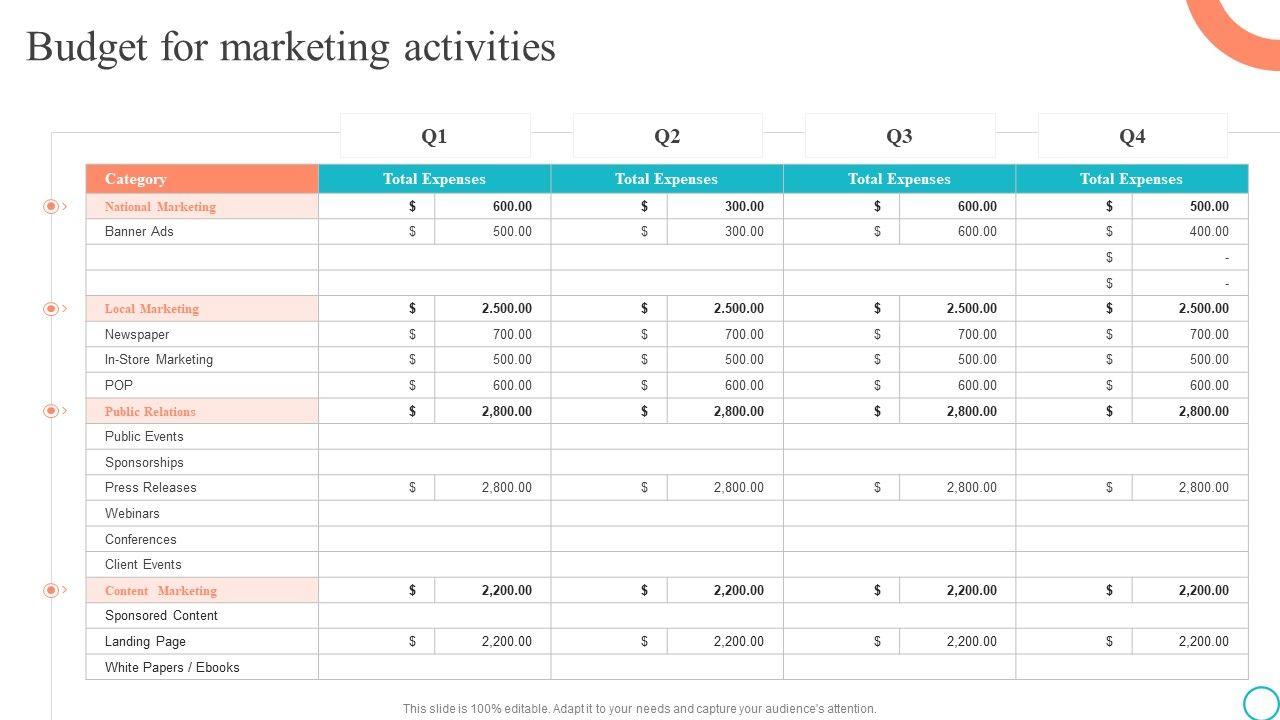Click the footer text about editable slide
The height and width of the screenshot is (720, 1280).
click(x=640, y=709)
